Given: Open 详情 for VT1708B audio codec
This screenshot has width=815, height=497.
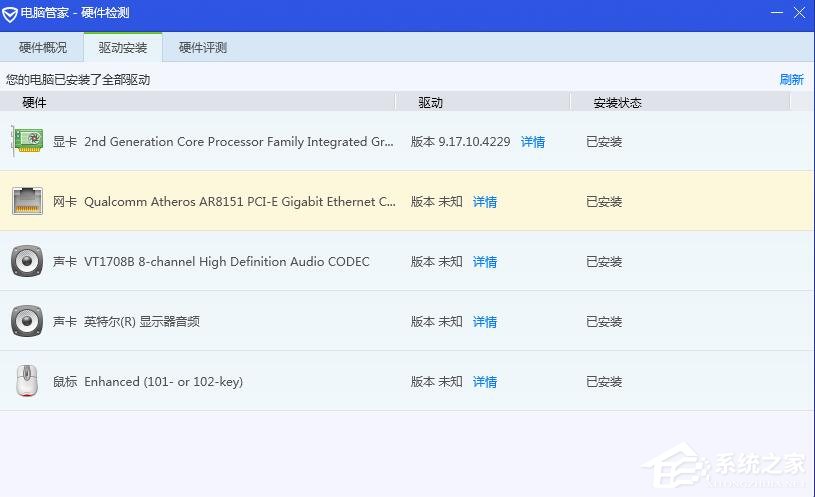Looking at the screenshot, I should [x=485, y=262].
